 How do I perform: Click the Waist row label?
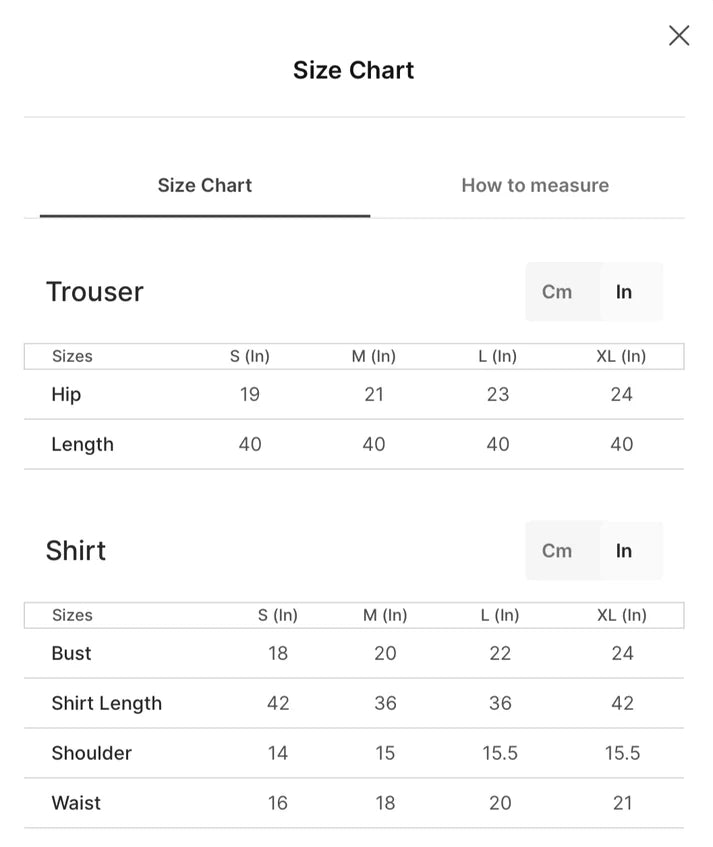pos(76,803)
